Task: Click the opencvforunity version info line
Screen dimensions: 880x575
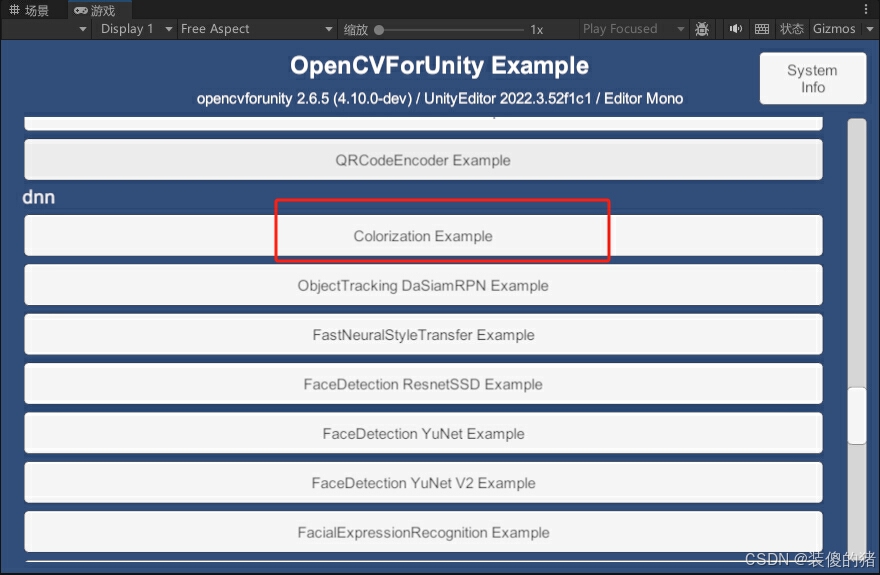Action: pyautogui.click(x=439, y=99)
